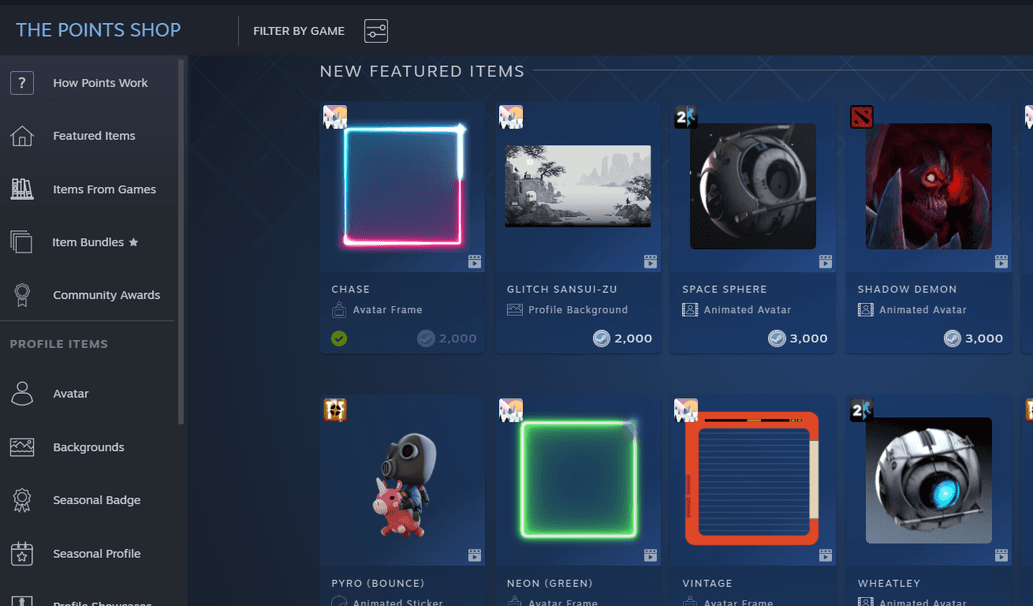Click the animated film icon on Glitch Sansui-Zu card
Viewport: 1033px width, 606px height.
(x=650, y=262)
